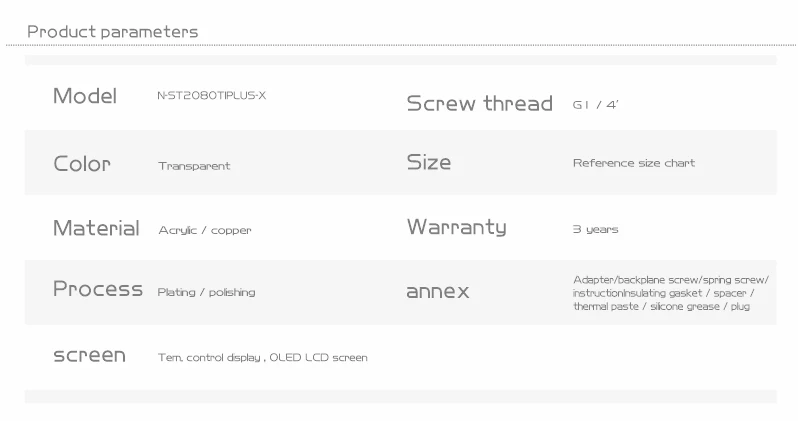The height and width of the screenshot is (421, 798).
Task: Click the G1/4' thread value
Action: coord(595,105)
